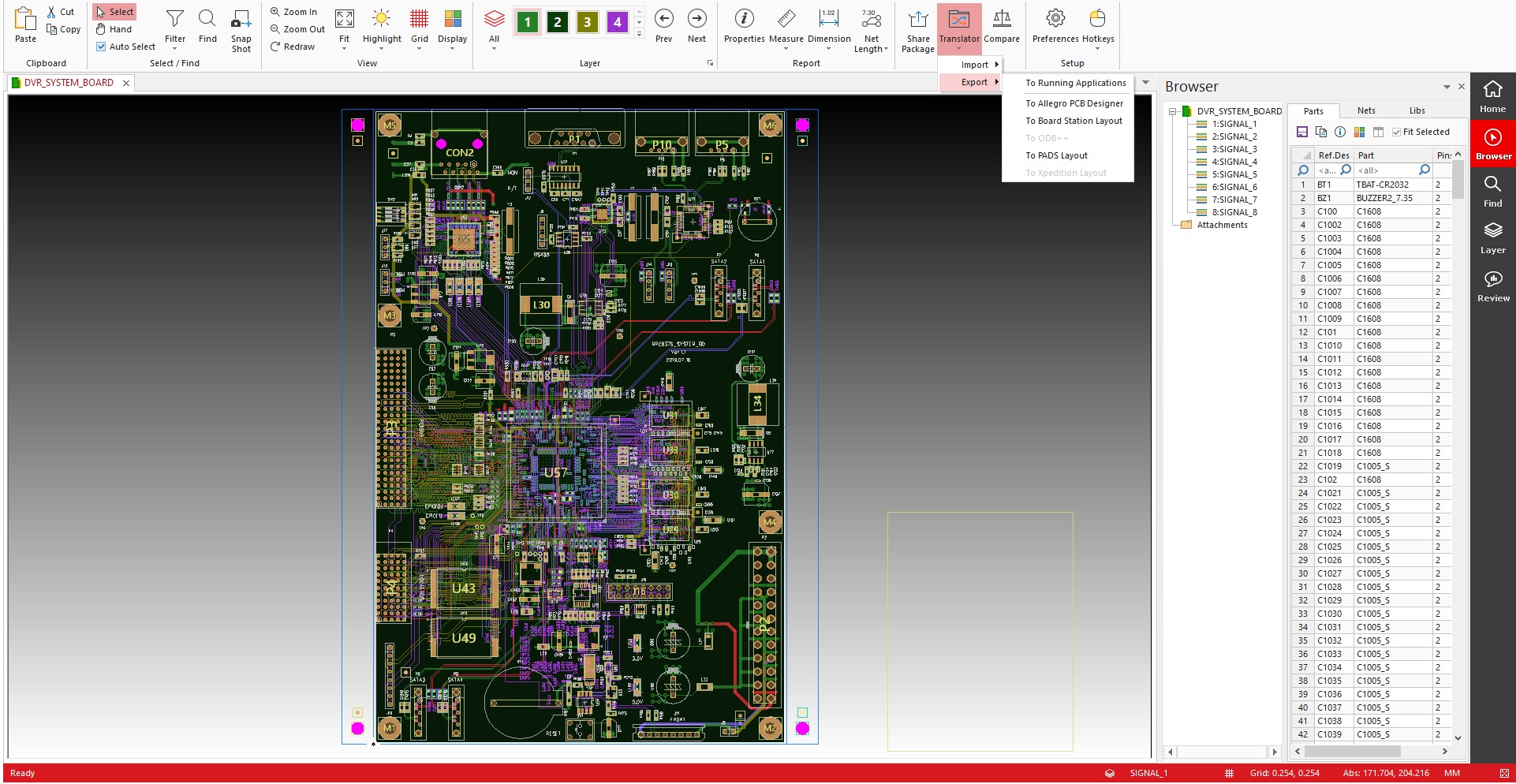The image size is (1516, 784).
Task: Select the purple layer 4 swatch
Action: 617,22
